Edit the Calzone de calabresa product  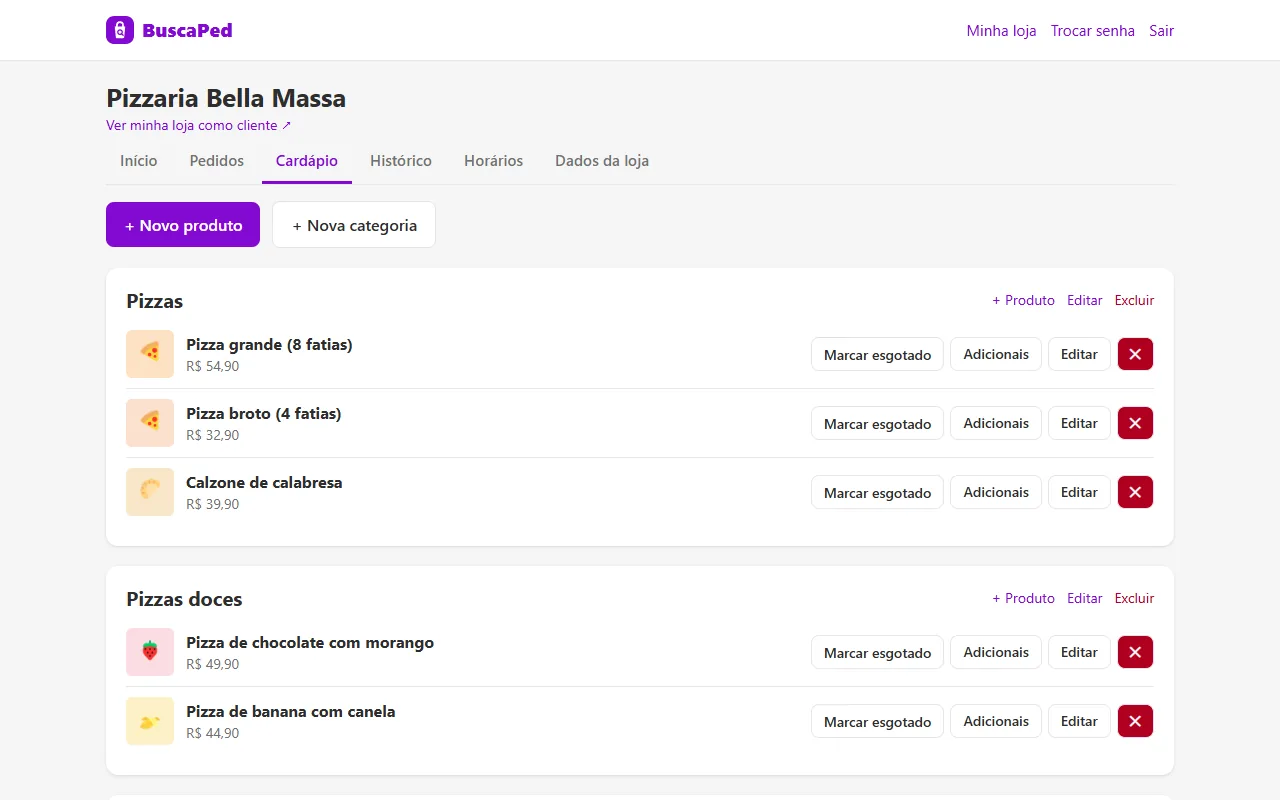[1079, 492]
